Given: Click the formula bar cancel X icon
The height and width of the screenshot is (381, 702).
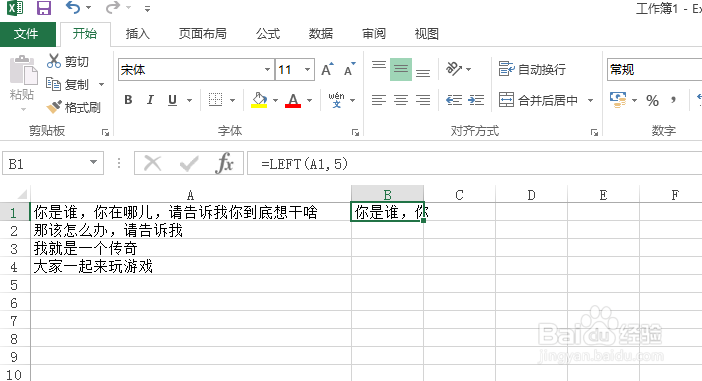Looking at the screenshot, I should click(x=152, y=163).
